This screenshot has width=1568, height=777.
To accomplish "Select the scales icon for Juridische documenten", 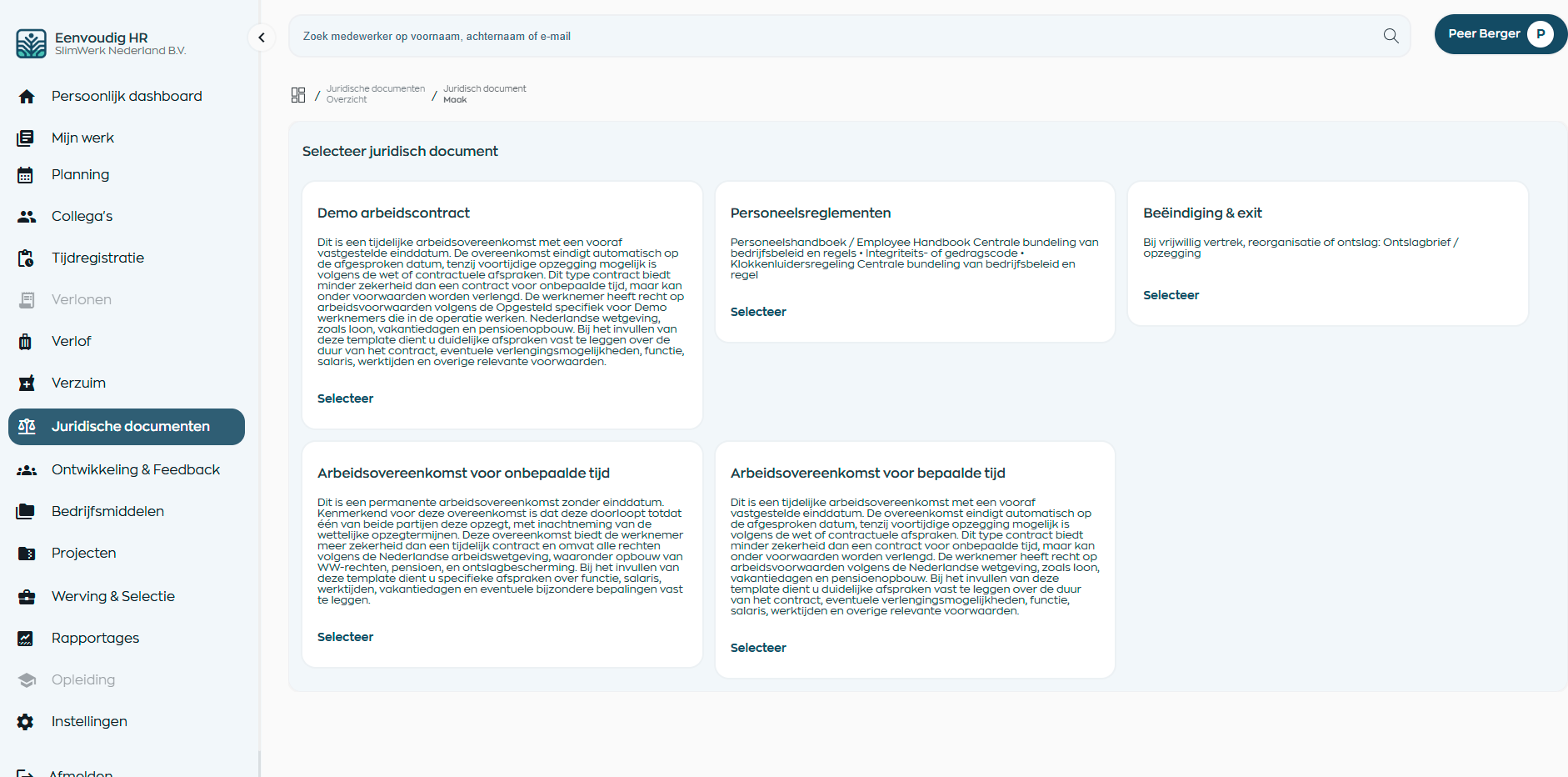I will point(27,427).
